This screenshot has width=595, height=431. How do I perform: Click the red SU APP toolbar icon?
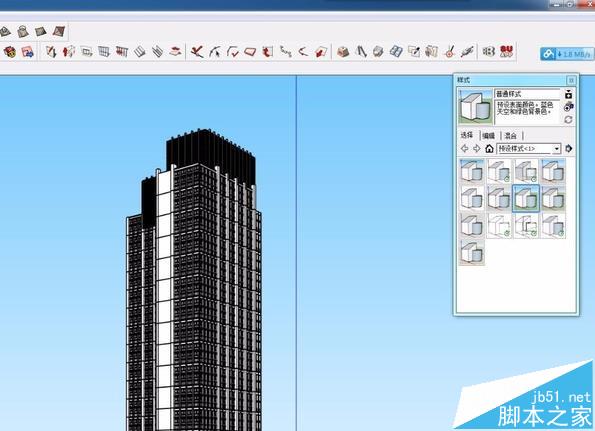pos(507,51)
